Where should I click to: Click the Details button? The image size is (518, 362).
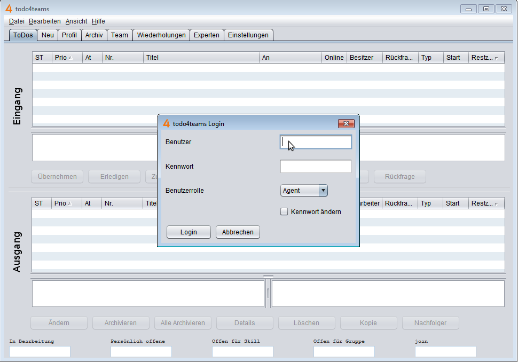coord(245,323)
